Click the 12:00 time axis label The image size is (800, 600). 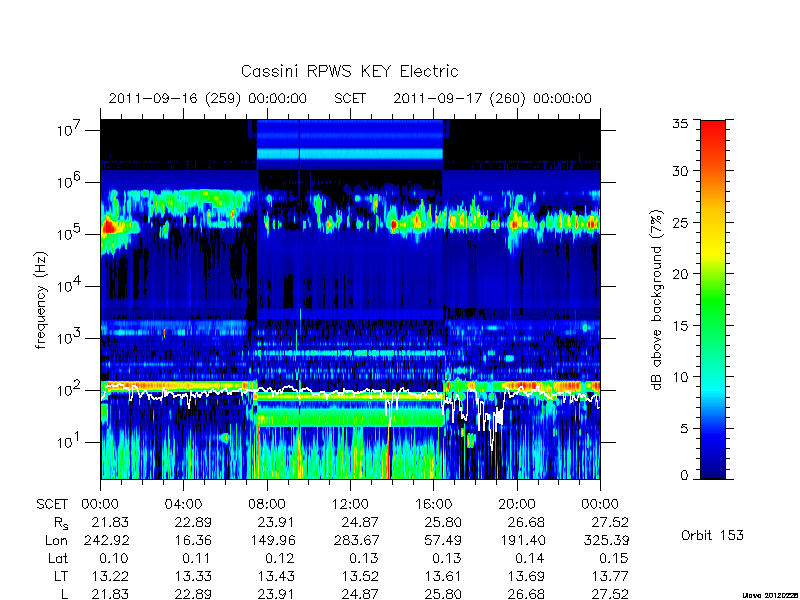(350, 505)
